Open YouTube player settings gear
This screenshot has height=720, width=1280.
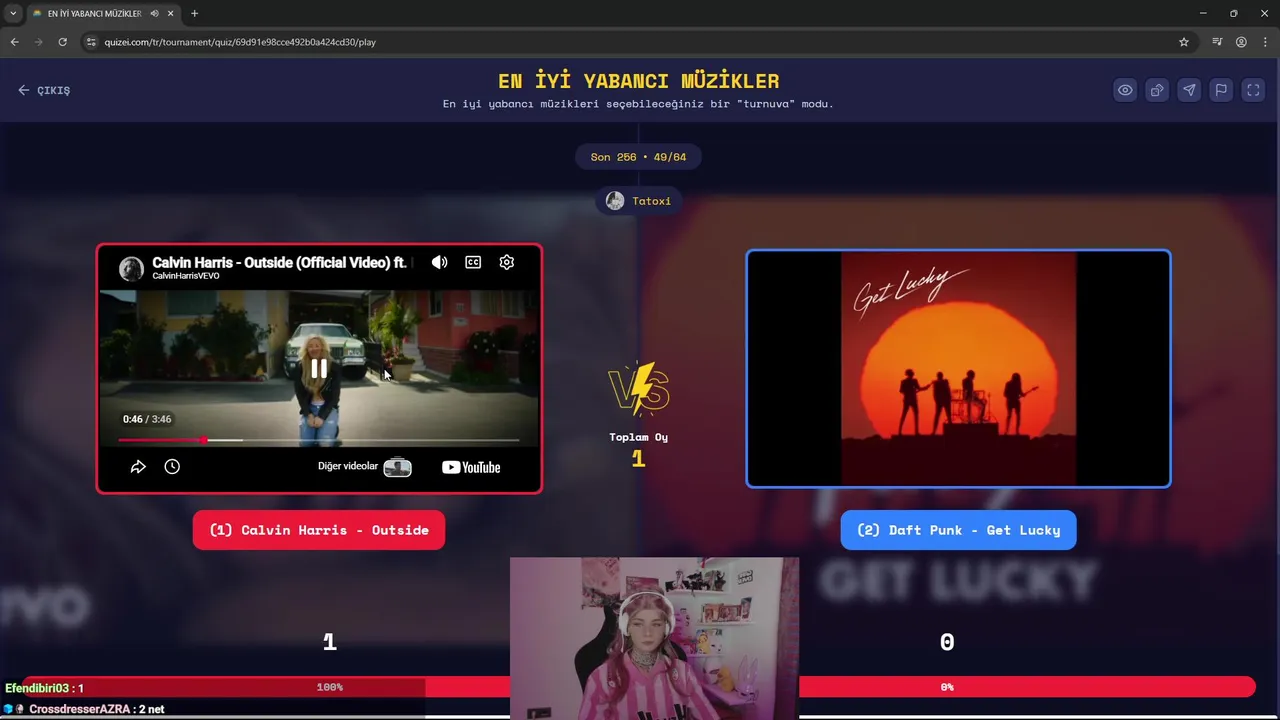click(x=507, y=262)
